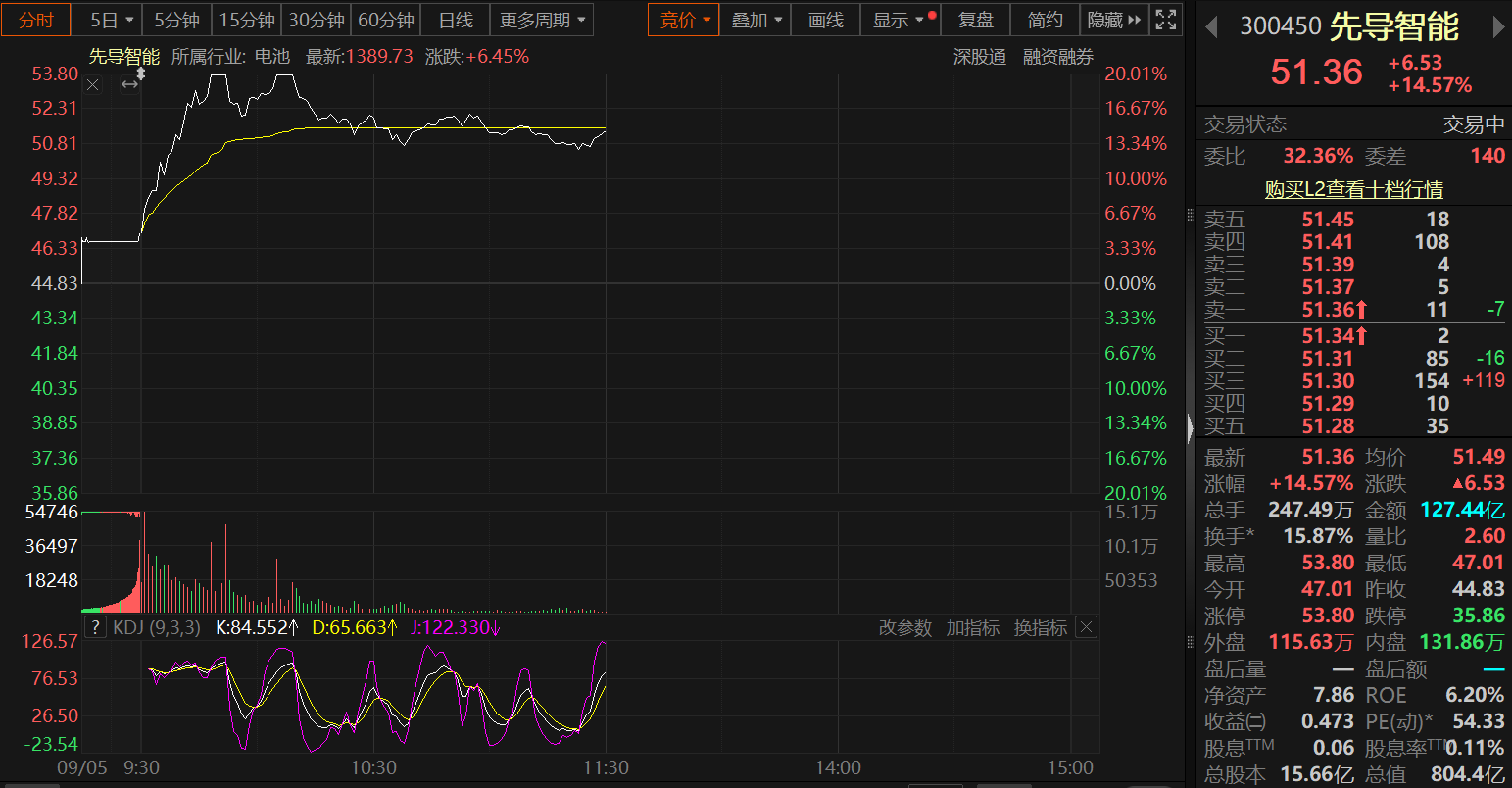Click the 14:00 time axis label
Screen dimensions: 1512x788
[x=838, y=767]
